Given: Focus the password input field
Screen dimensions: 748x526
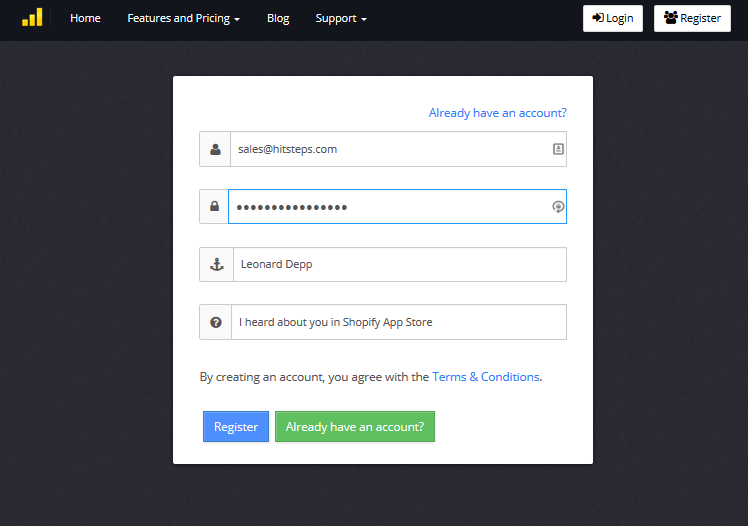Looking at the screenshot, I should coord(397,206).
